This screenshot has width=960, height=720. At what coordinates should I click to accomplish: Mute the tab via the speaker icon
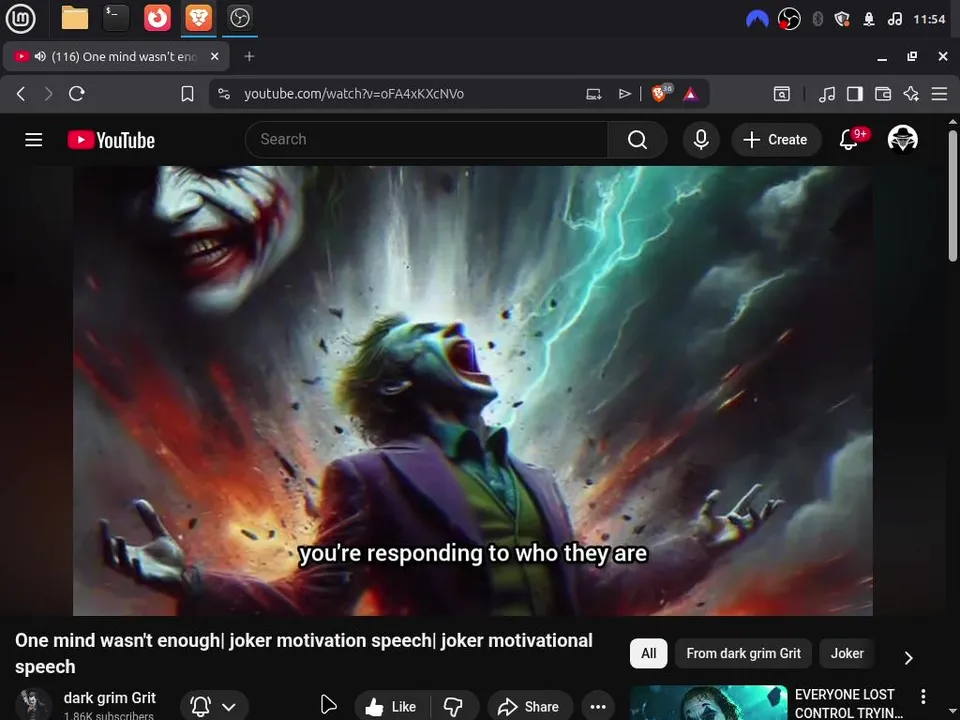click(40, 56)
